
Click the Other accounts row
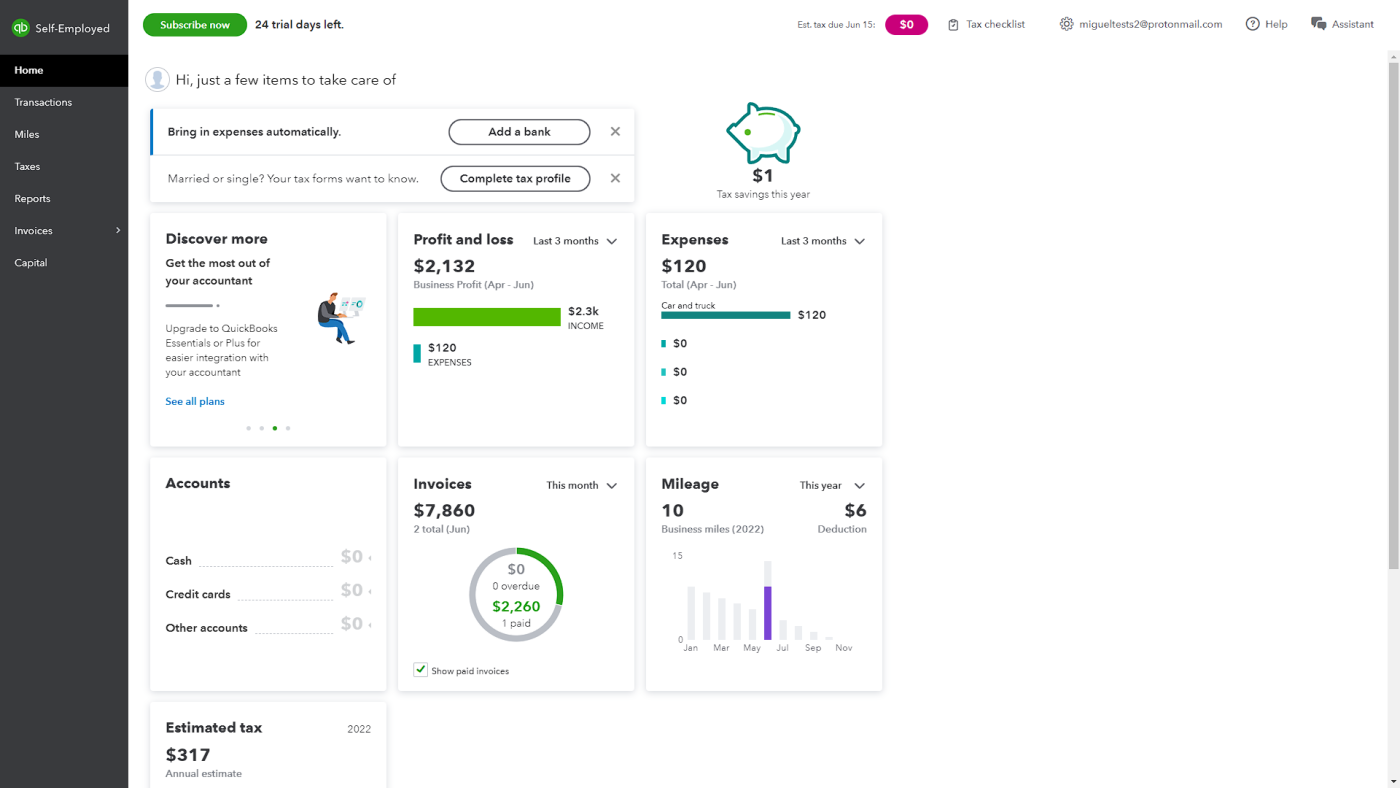click(x=268, y=625)
